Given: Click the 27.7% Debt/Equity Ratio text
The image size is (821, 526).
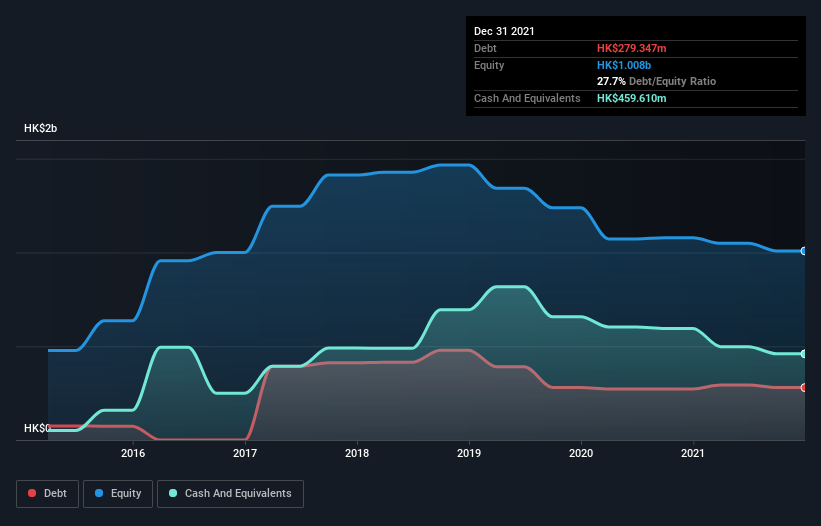Looking at the screenshot, I should click(x=657, y=81).
